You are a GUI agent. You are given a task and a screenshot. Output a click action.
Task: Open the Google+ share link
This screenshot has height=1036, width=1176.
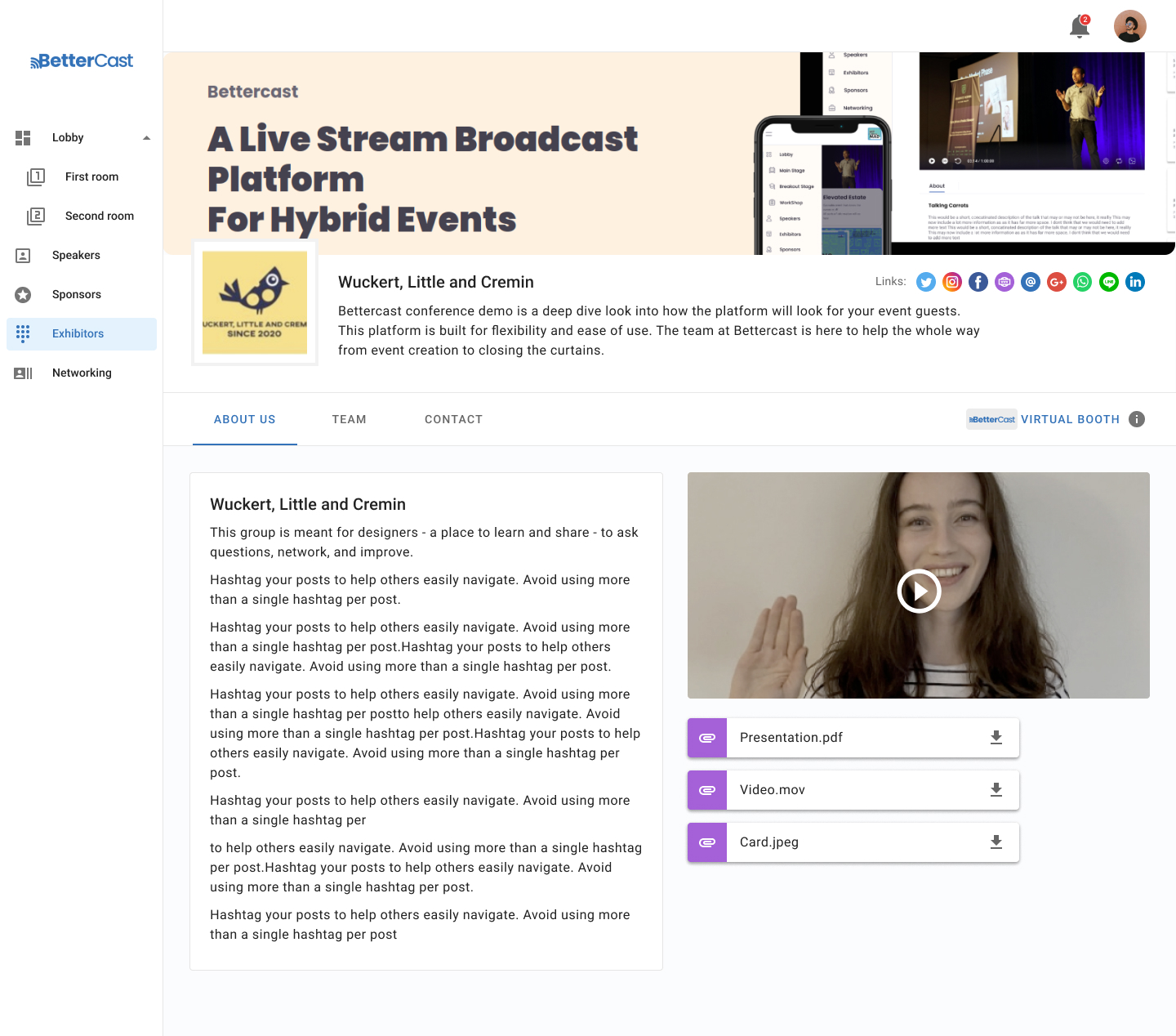coord(1056,282)
